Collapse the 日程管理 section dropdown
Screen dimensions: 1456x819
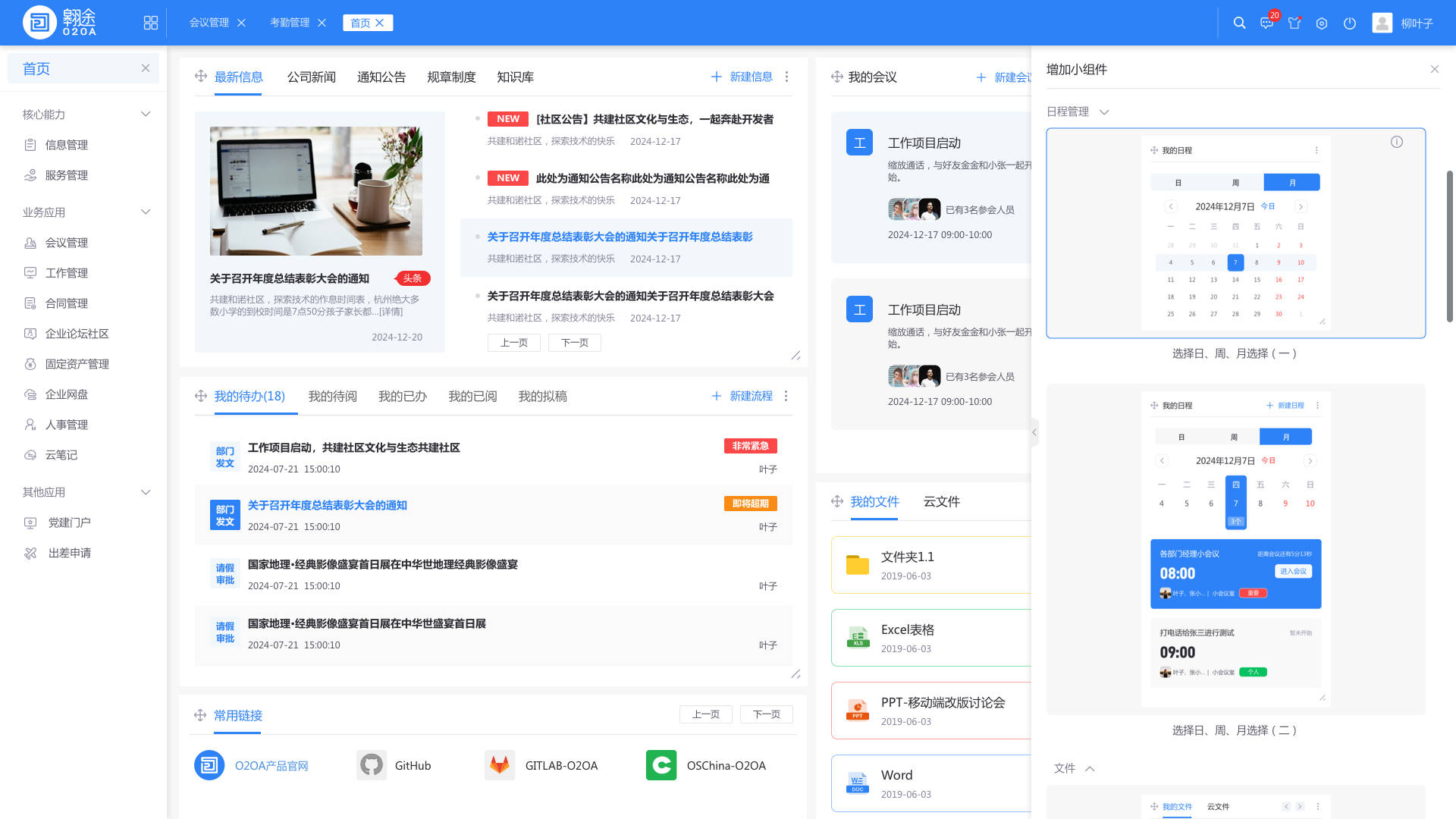coord(1103,111)
